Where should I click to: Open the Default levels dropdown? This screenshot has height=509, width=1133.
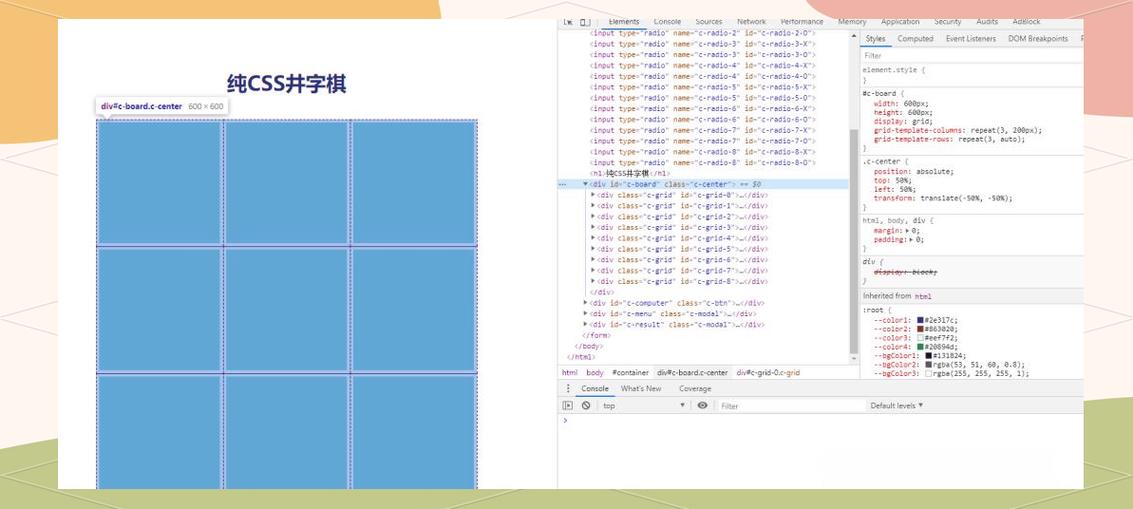896,406
